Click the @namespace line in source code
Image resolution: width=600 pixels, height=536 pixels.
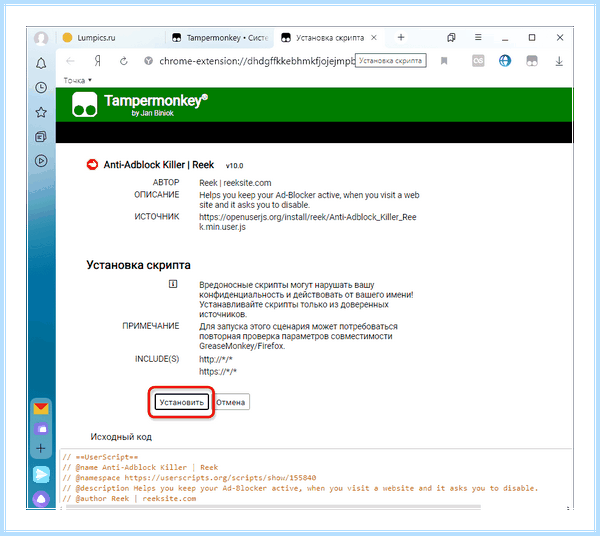pos(189,478)
